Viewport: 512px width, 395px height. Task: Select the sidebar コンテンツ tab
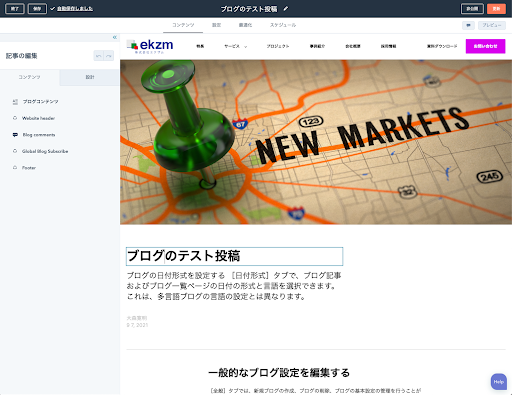point(30,77)
